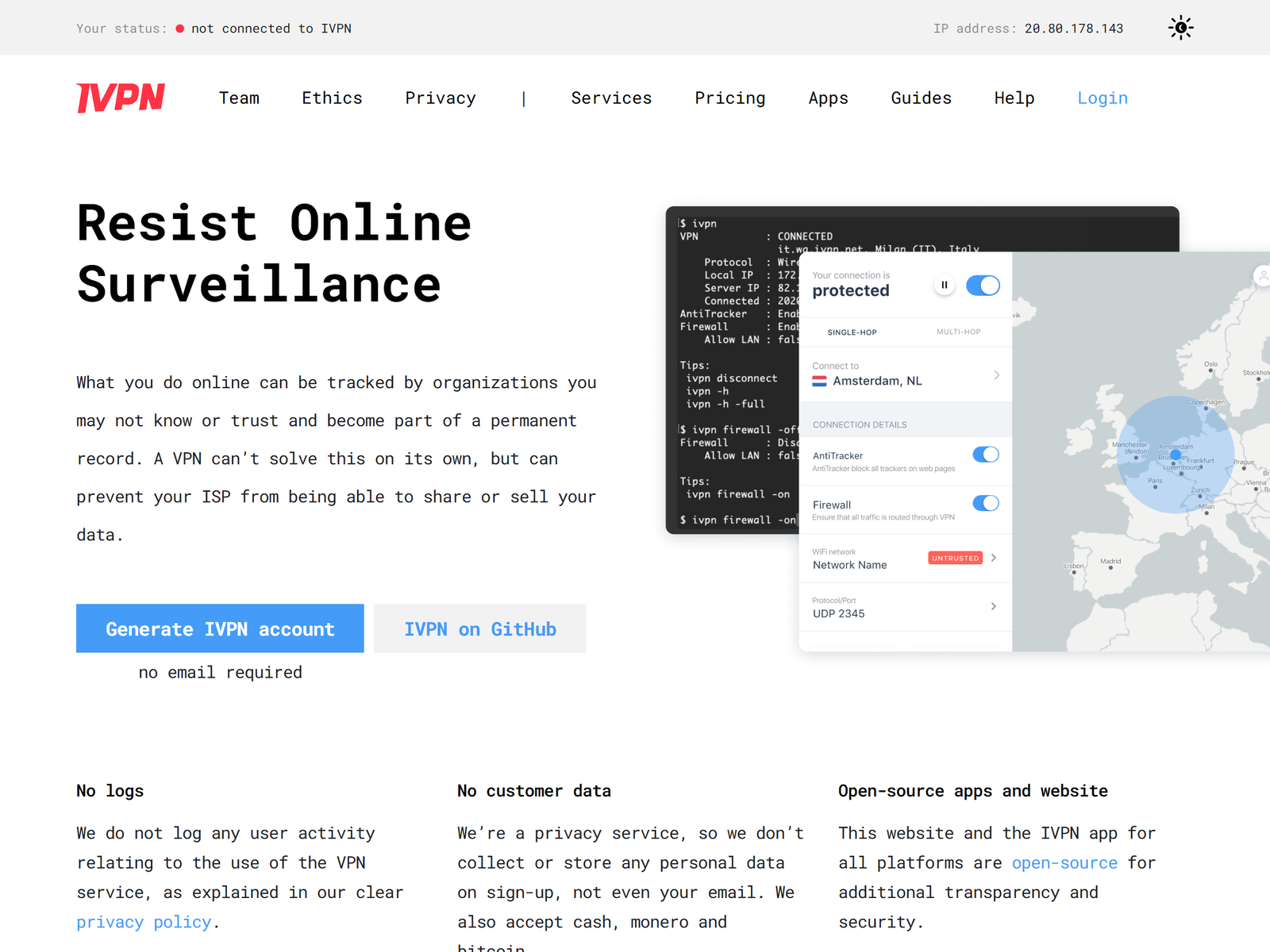
Task: Click the Amsterdam marker on the map
Action: point(1176,455)
